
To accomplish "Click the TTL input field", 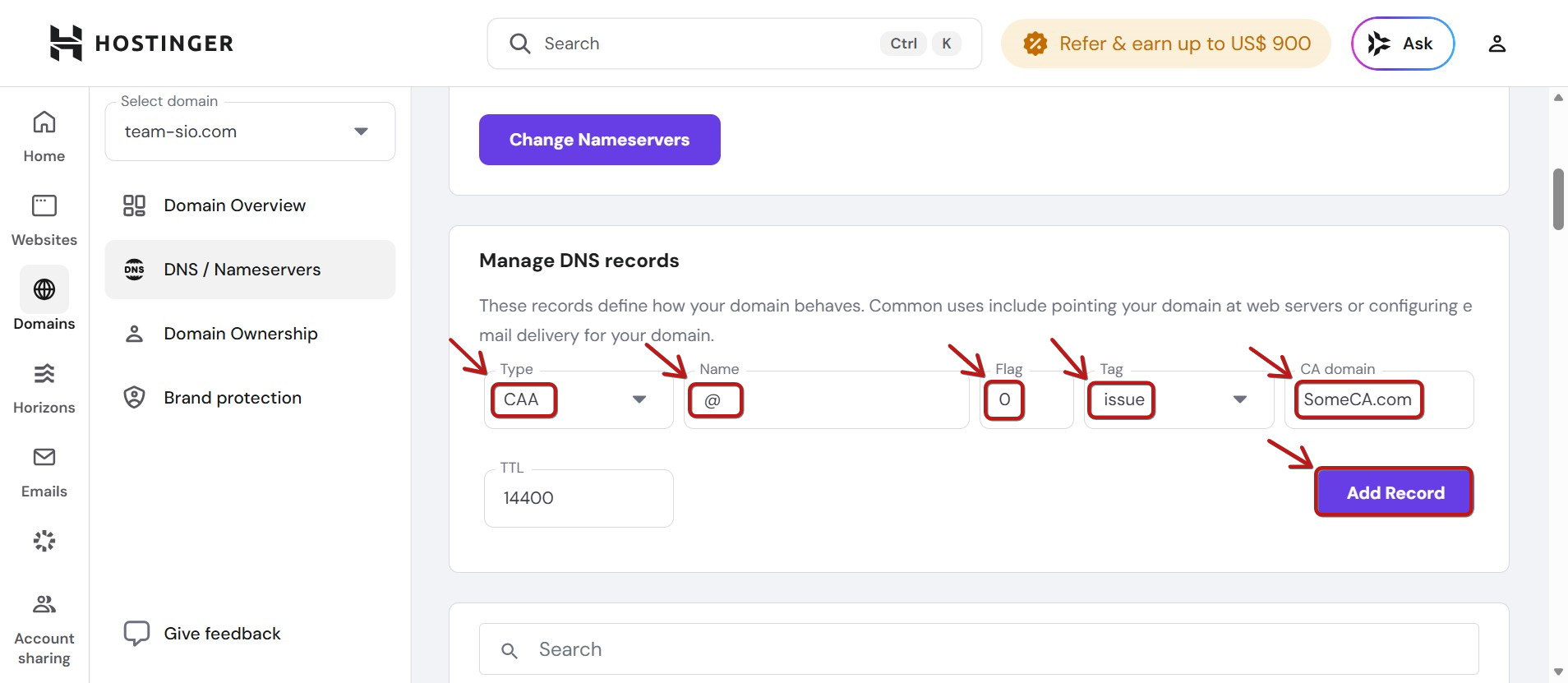I will pos(579,498).
